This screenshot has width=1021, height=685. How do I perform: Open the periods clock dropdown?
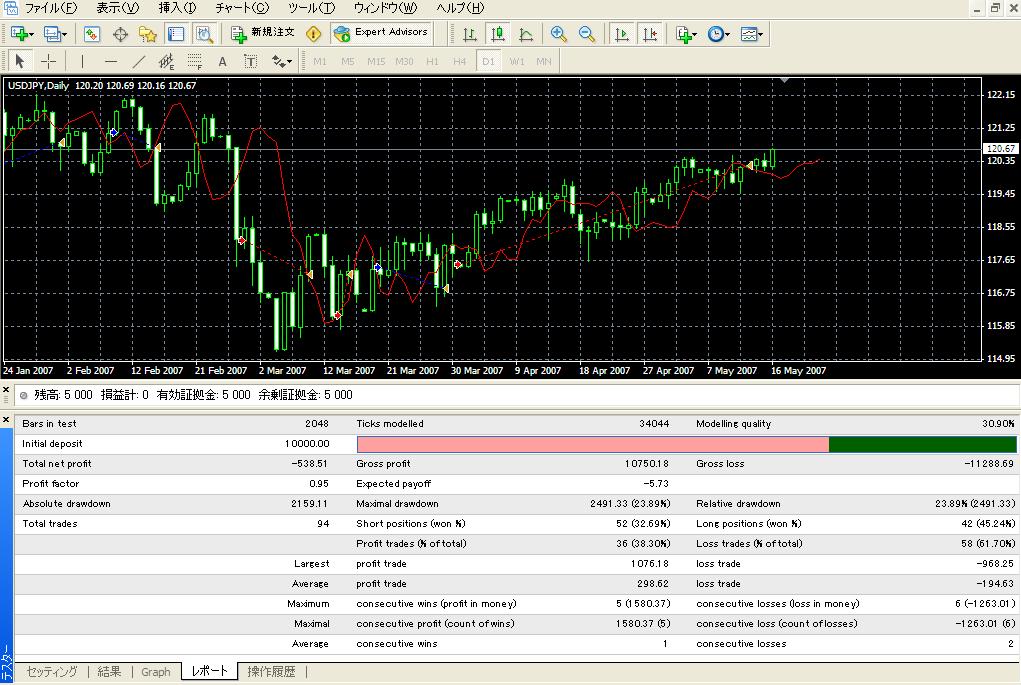click(718, 34)
